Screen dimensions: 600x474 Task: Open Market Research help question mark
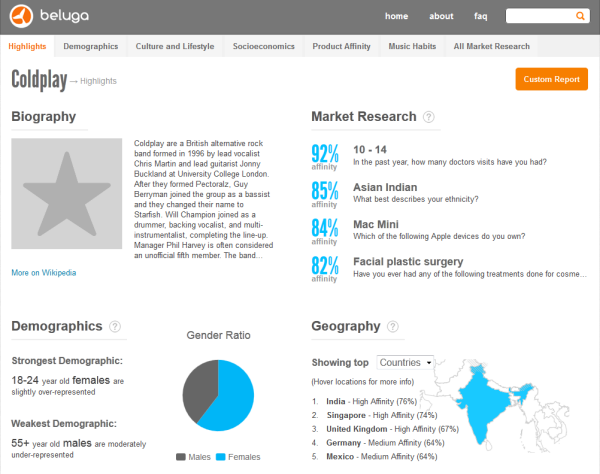point(429,117)
